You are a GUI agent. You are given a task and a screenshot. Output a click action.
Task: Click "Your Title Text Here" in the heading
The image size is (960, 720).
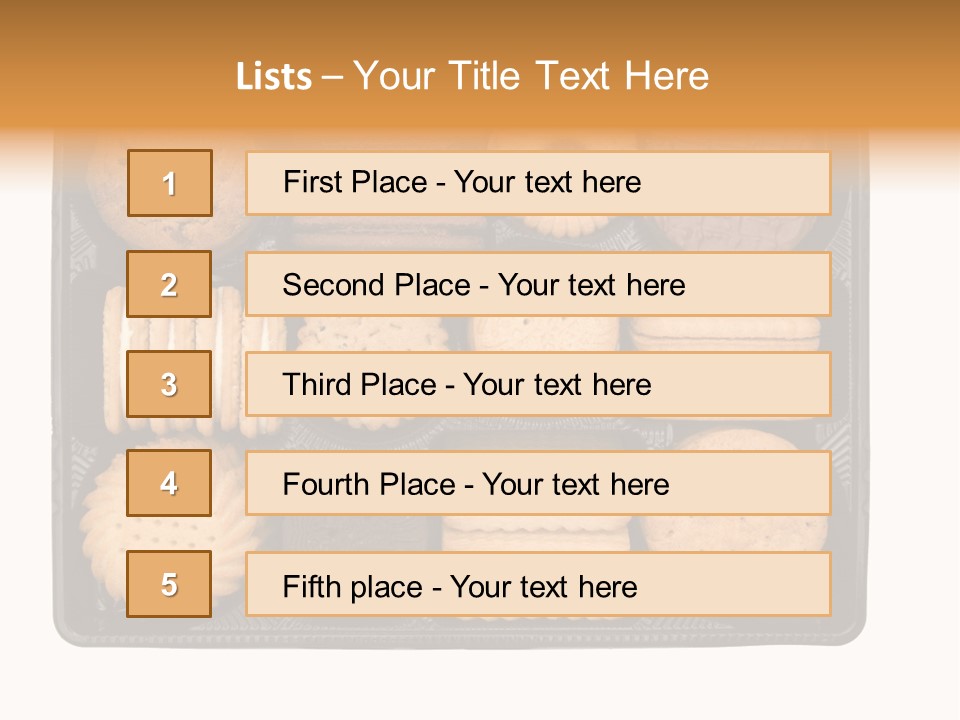click(531, 76)
